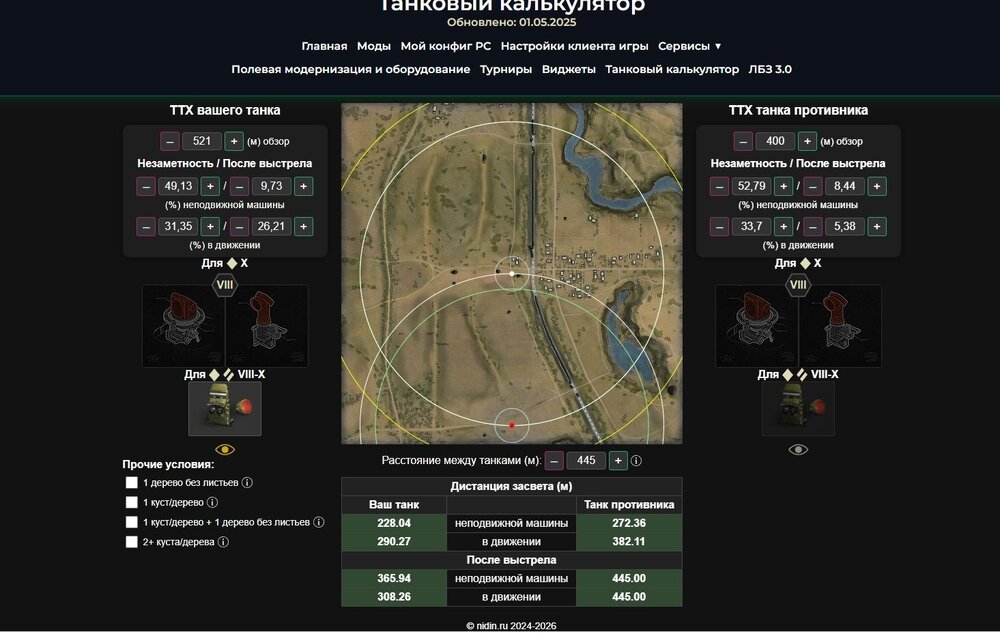Tick '1 куст/дерево + 1 дерево без листьев' checkbox
The height and width of the screenshot is (634, 1000).
tap(131, 522)
